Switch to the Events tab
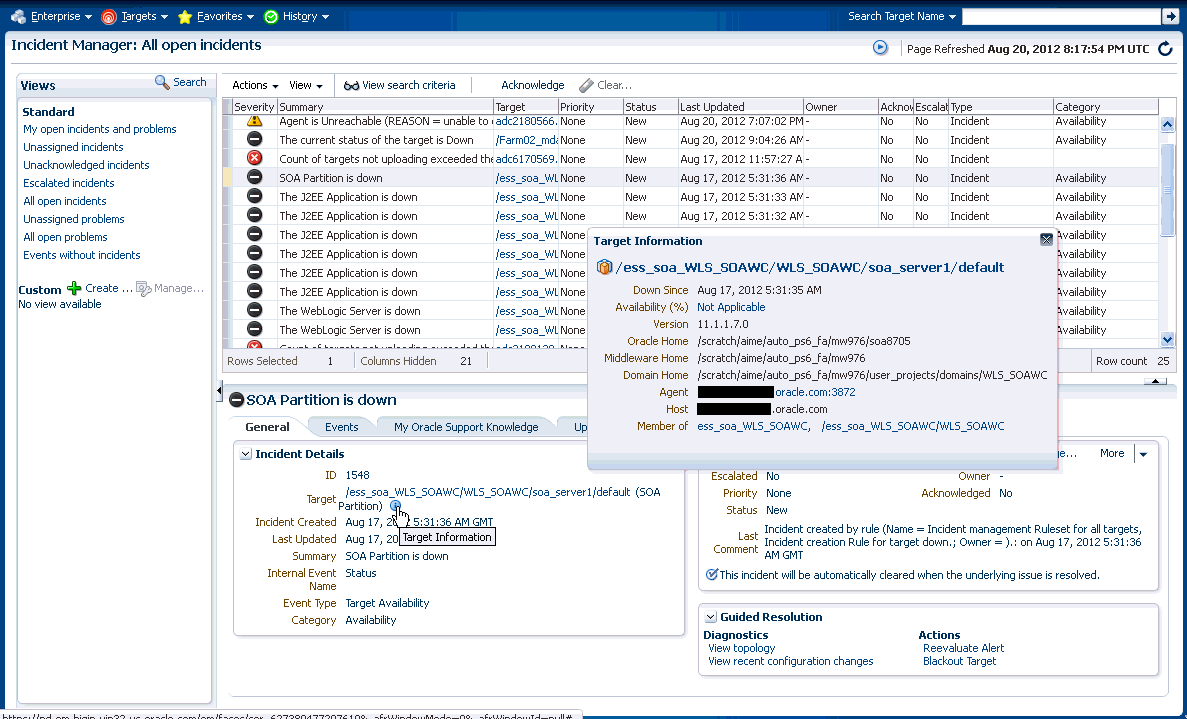This screenshot has width=1187, height=719. [341, 427]
